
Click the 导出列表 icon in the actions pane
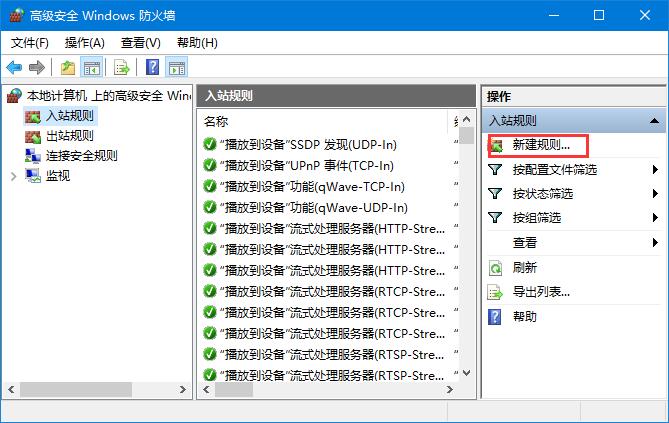point(495,292)
